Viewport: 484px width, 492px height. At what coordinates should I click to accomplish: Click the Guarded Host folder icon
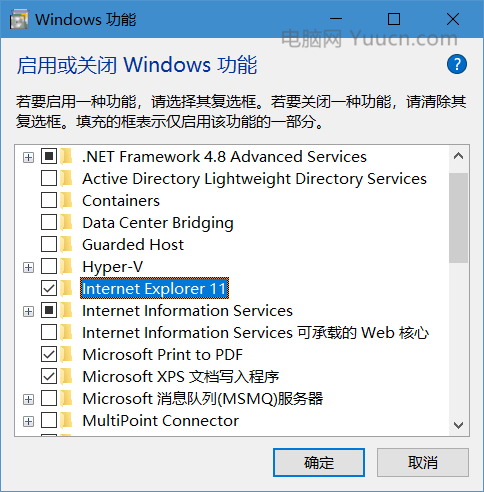pyautogui.click(x=67, y=245)
